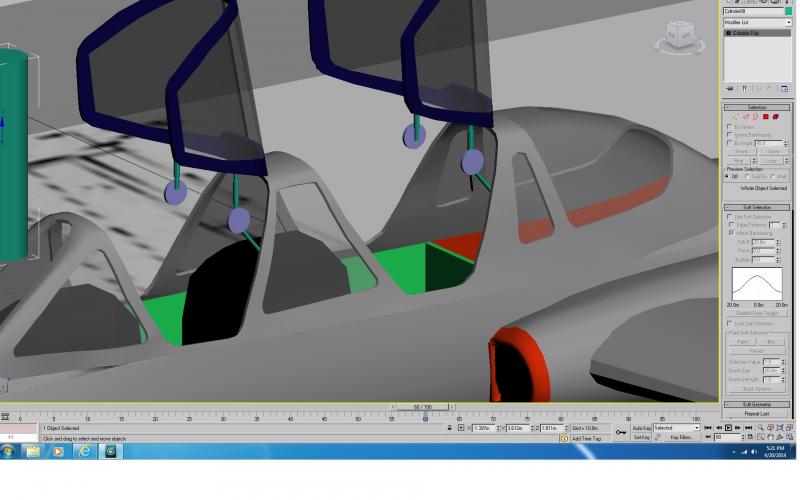Click Play Animation button
This screenshot has height=500, width=800.
[729, 428]
